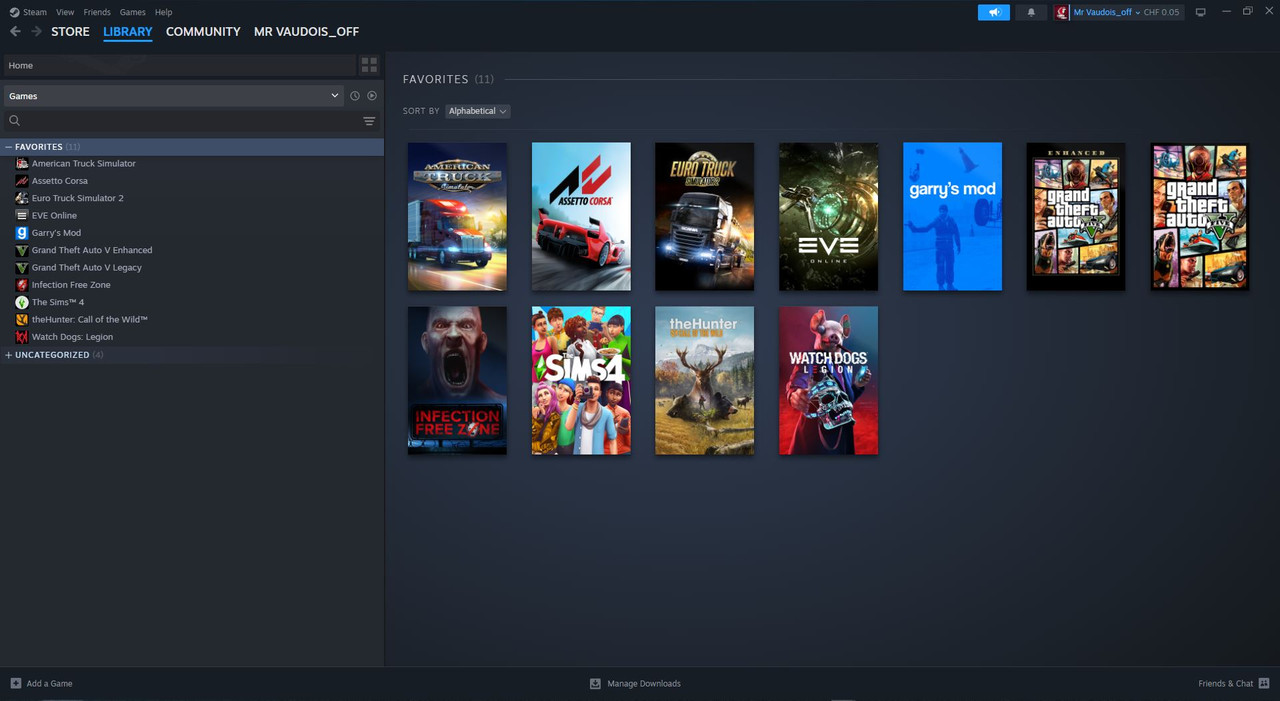This screenshot has width=1280, height=701.
Task: Click the forward navigation arrow
Action: [x=37, y=32]
